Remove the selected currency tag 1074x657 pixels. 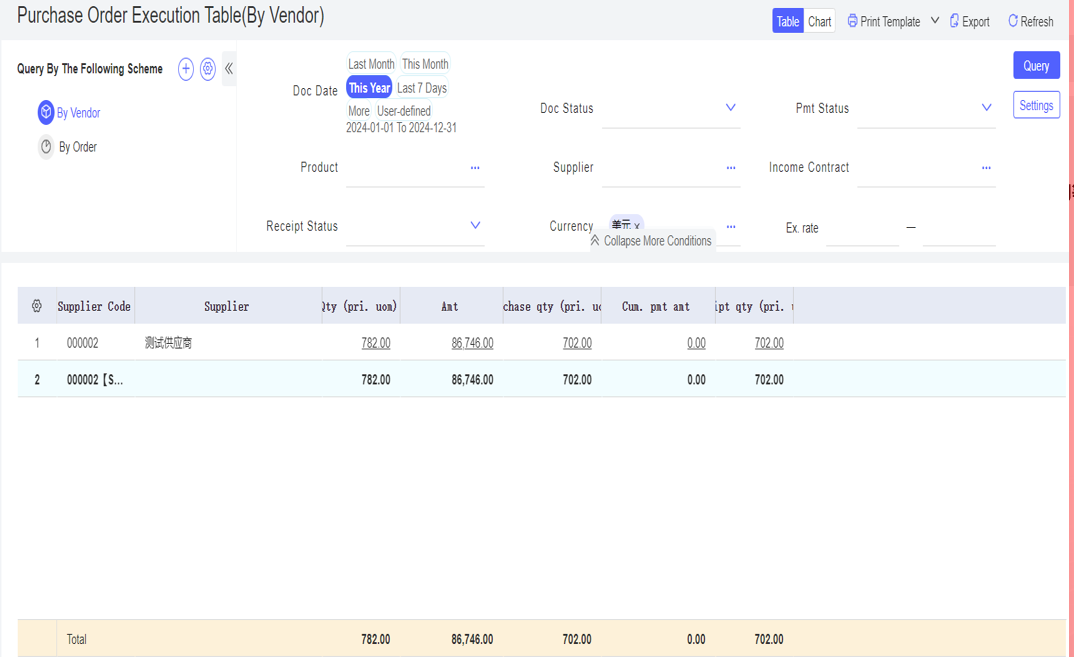[637, 226]
